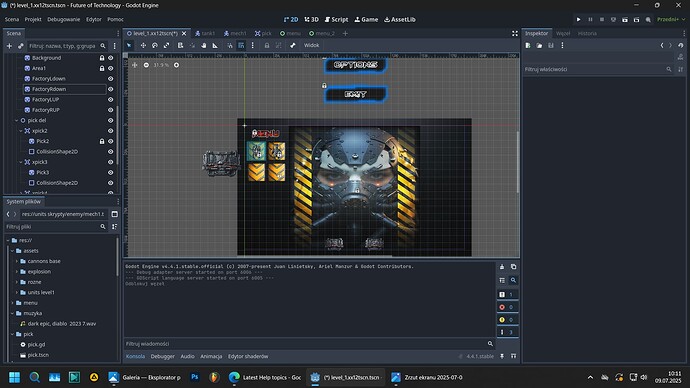Toggle distraction-free mode expand icon
Viewport: 690px width, 388px height.
515,33
